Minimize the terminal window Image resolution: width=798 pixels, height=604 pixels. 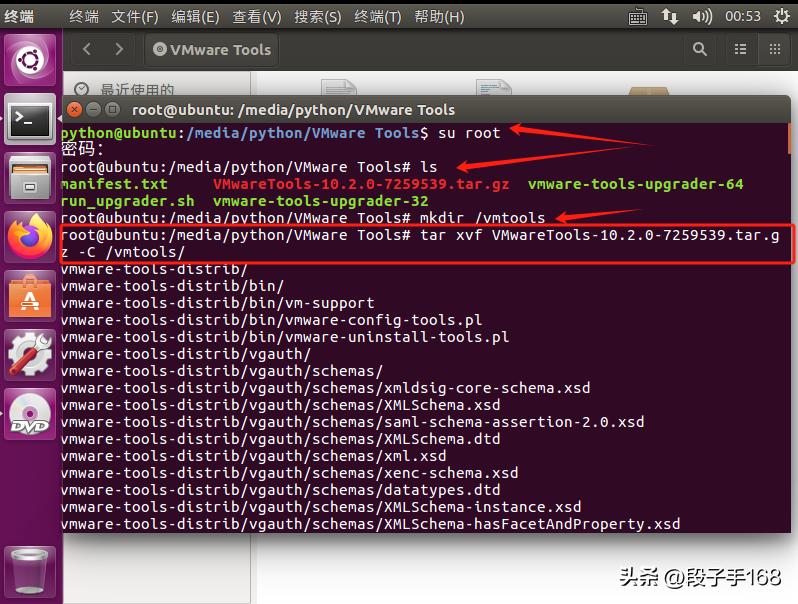93,109
